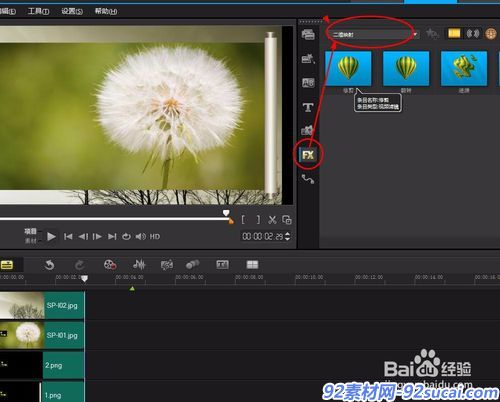Select the SP-I01.jpg clip on timeline
The image size is (500, 402).
pyautogui.click(x=42, y=335)
